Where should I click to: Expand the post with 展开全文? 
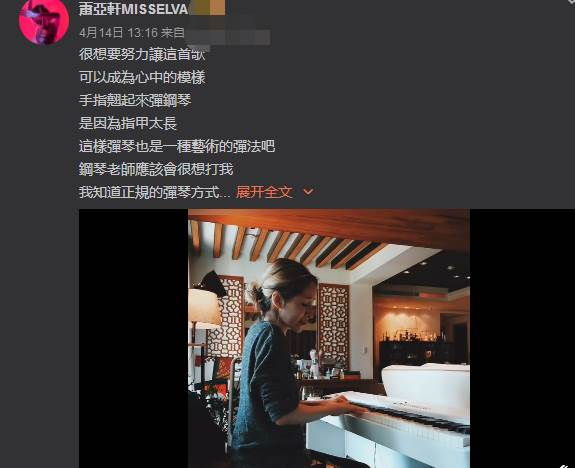(264, 192)
